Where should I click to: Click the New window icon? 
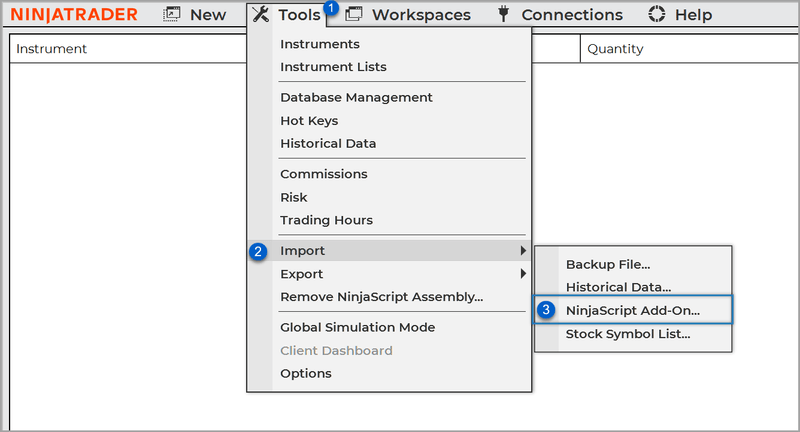[x=172, y=15]
